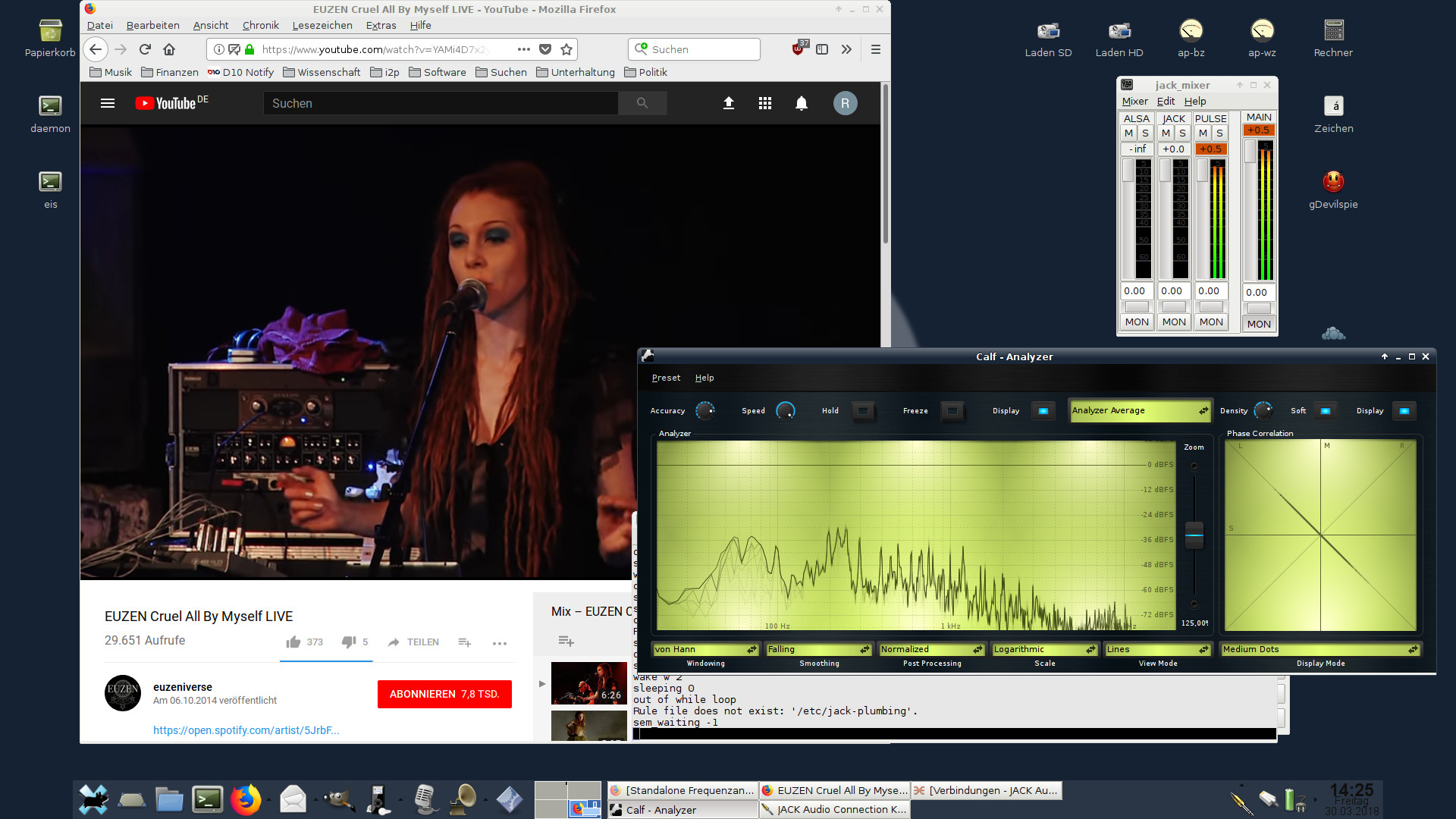The height and width of the screenshot is (819, 1456).
Task: Open the Spotify artist link
Action: (246, 730)
